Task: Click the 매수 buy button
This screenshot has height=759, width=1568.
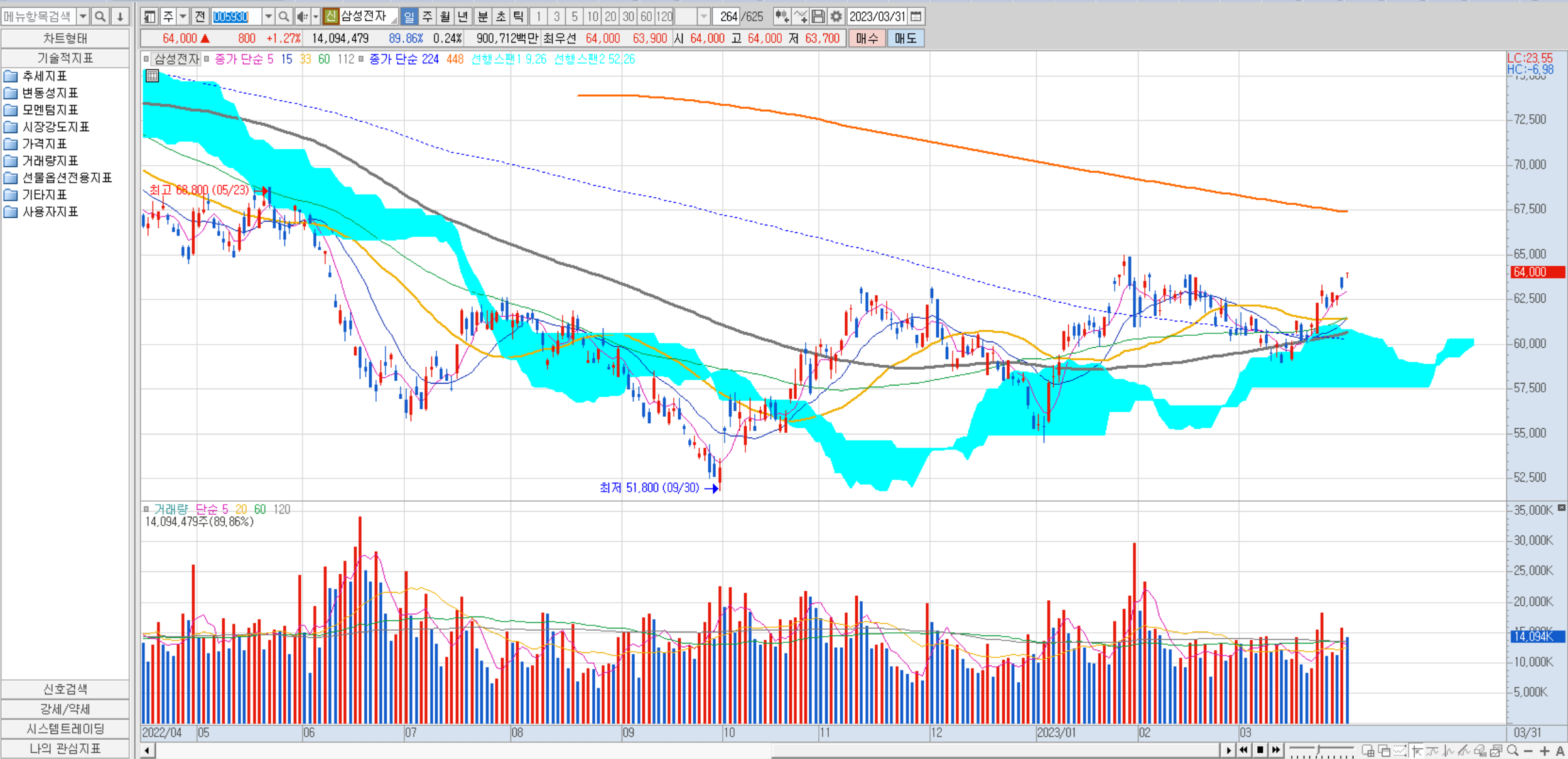Action: tap(867, 38)
